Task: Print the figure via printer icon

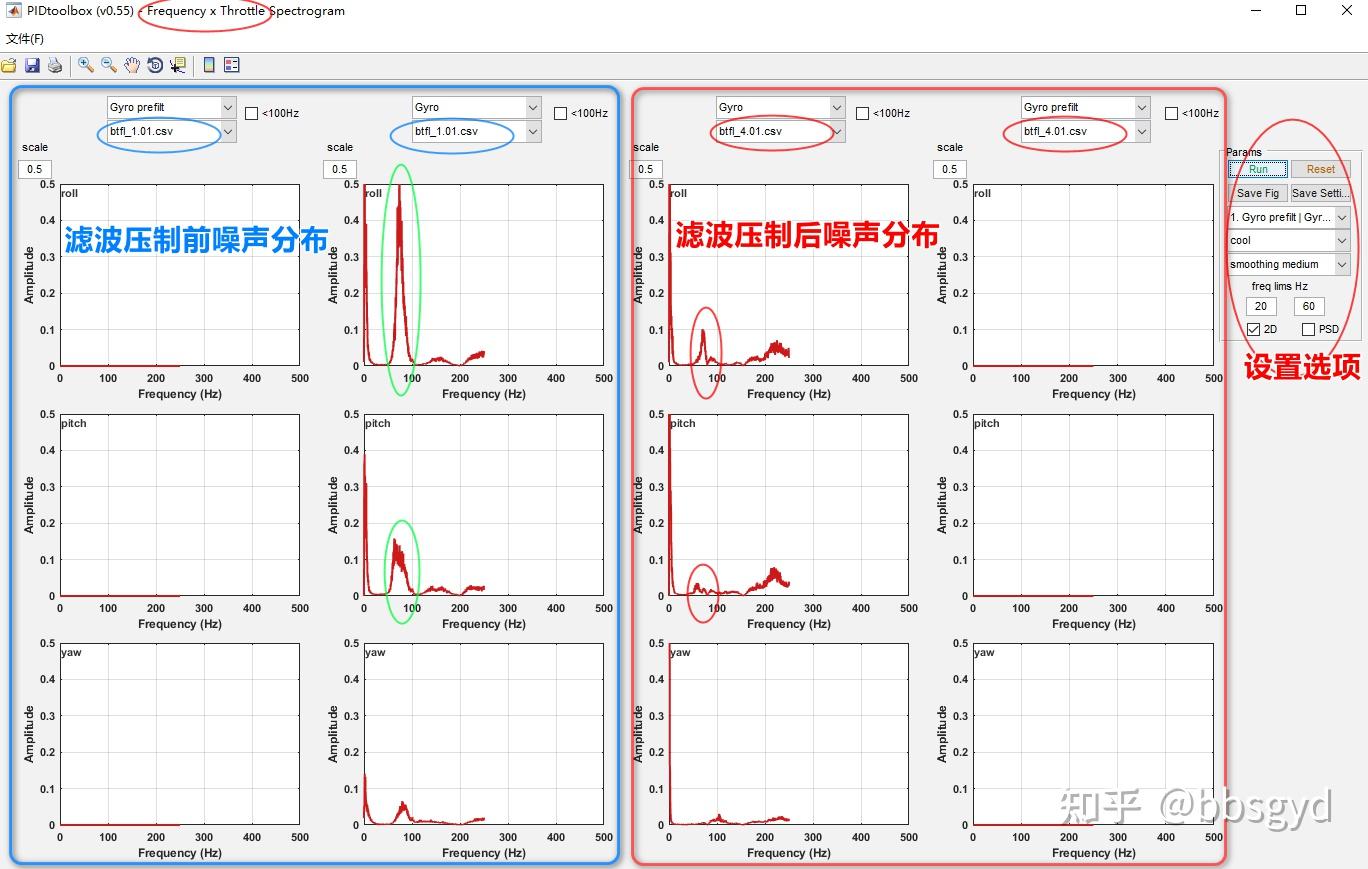Action: click(x=55, y=65)
